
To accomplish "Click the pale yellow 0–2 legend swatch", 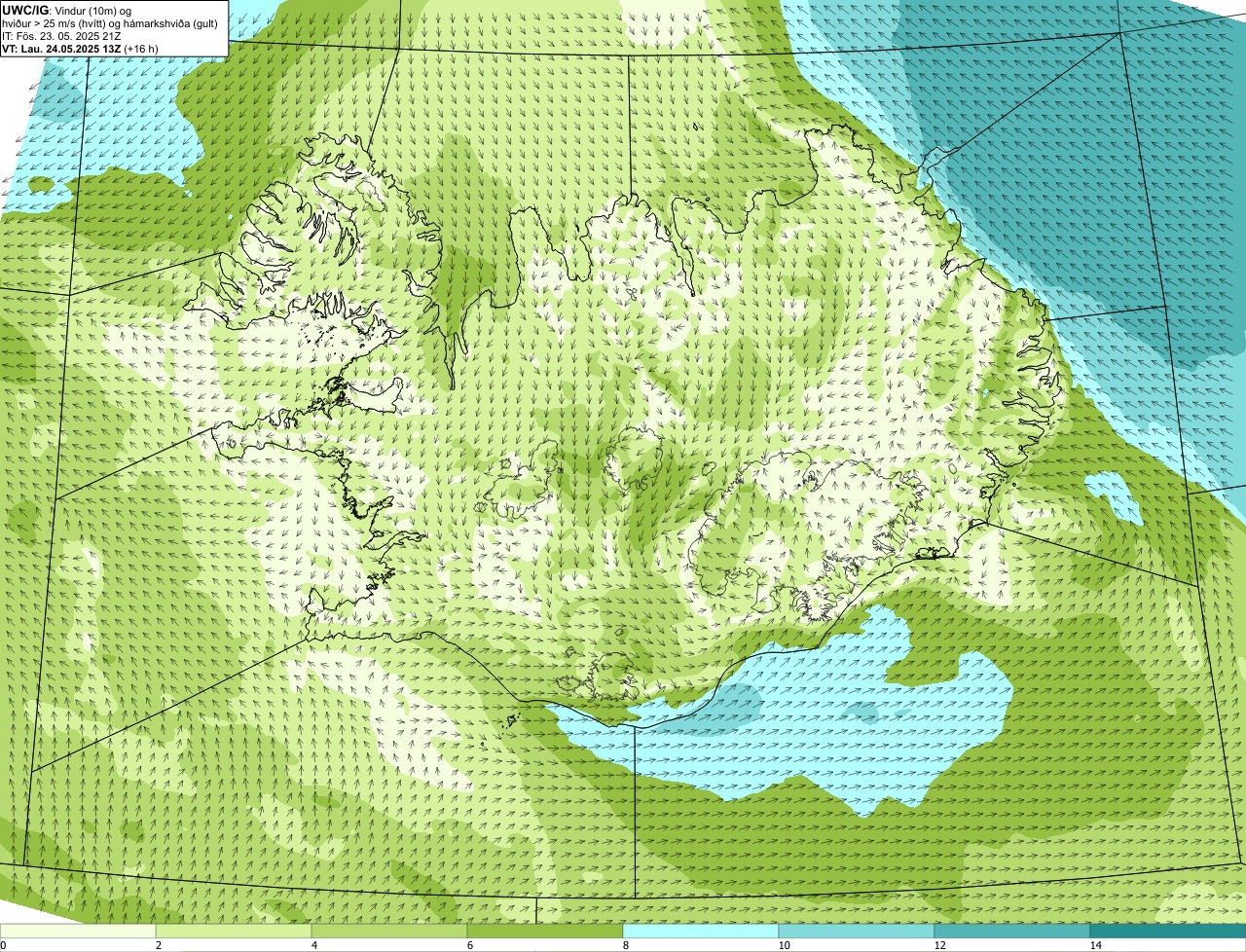I will point(78,931).
